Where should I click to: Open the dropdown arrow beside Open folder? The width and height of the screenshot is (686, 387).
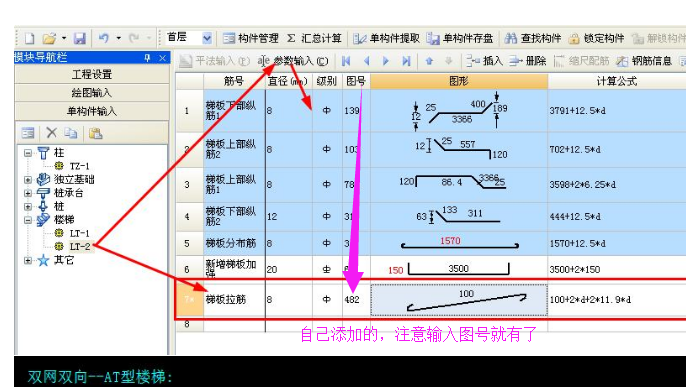[64, 38]
